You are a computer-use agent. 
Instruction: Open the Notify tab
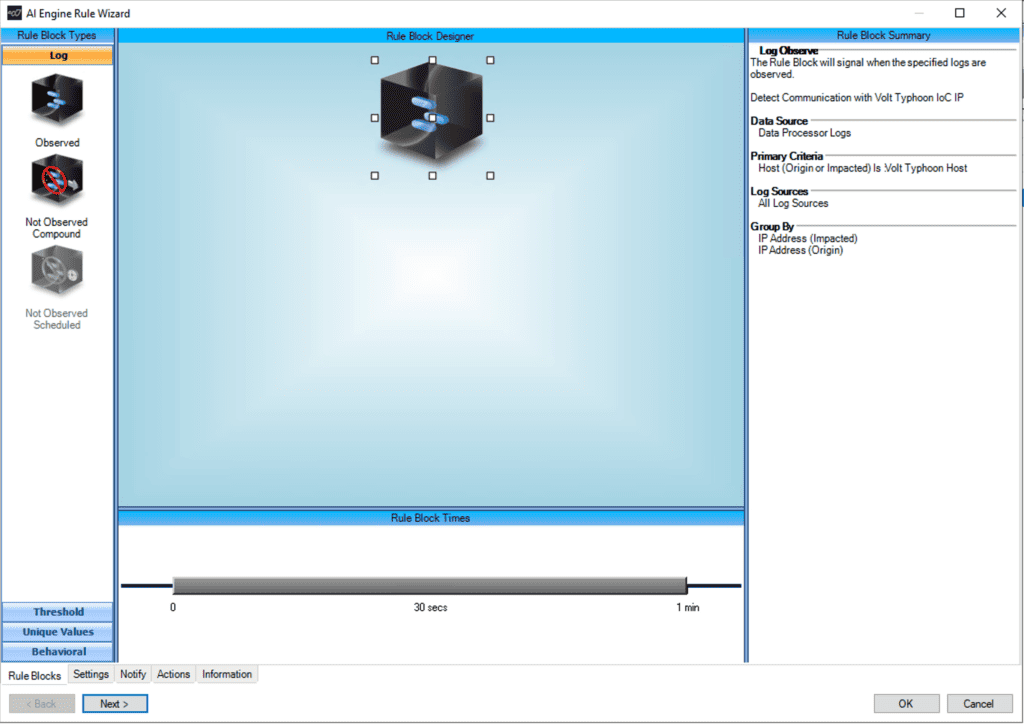pyautogui.click(x=133, y=674)
